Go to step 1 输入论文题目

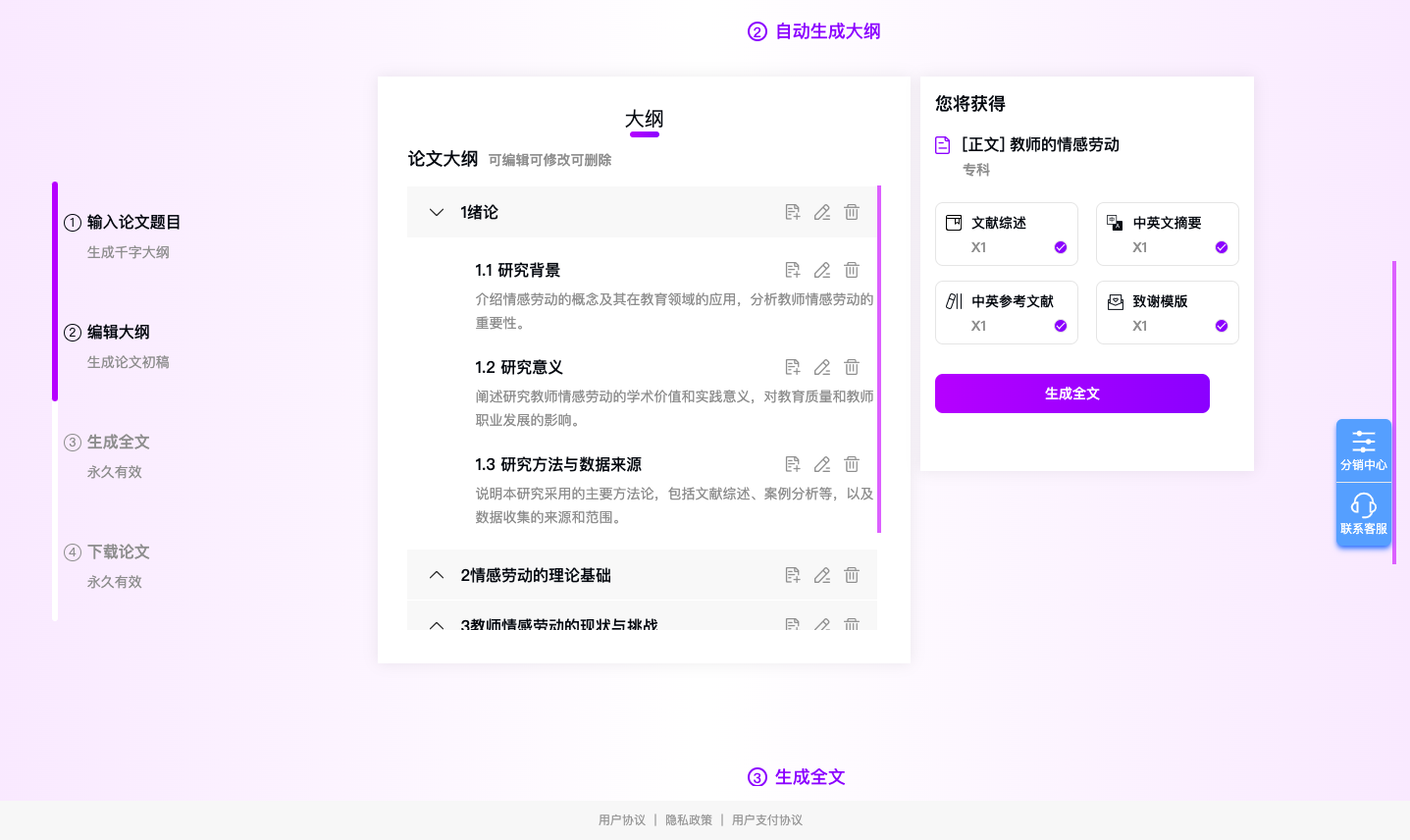(133, 223)
